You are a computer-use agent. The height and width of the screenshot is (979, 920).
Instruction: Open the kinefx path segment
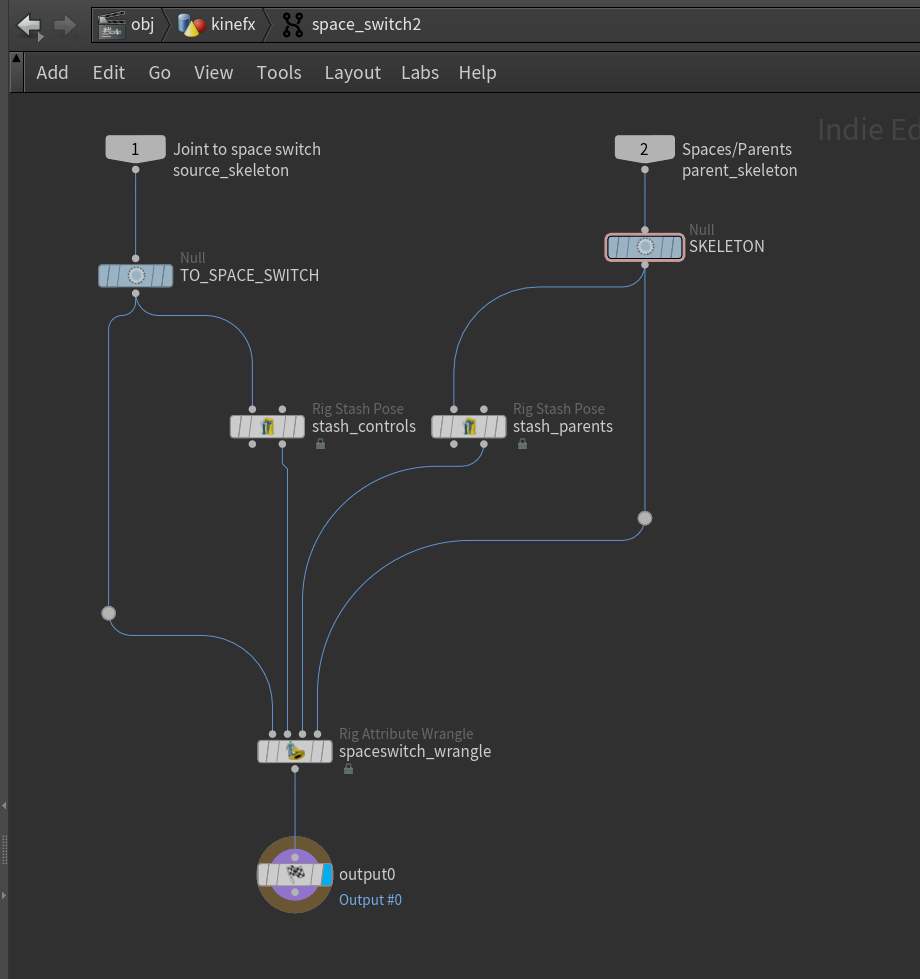click(233, 24)
